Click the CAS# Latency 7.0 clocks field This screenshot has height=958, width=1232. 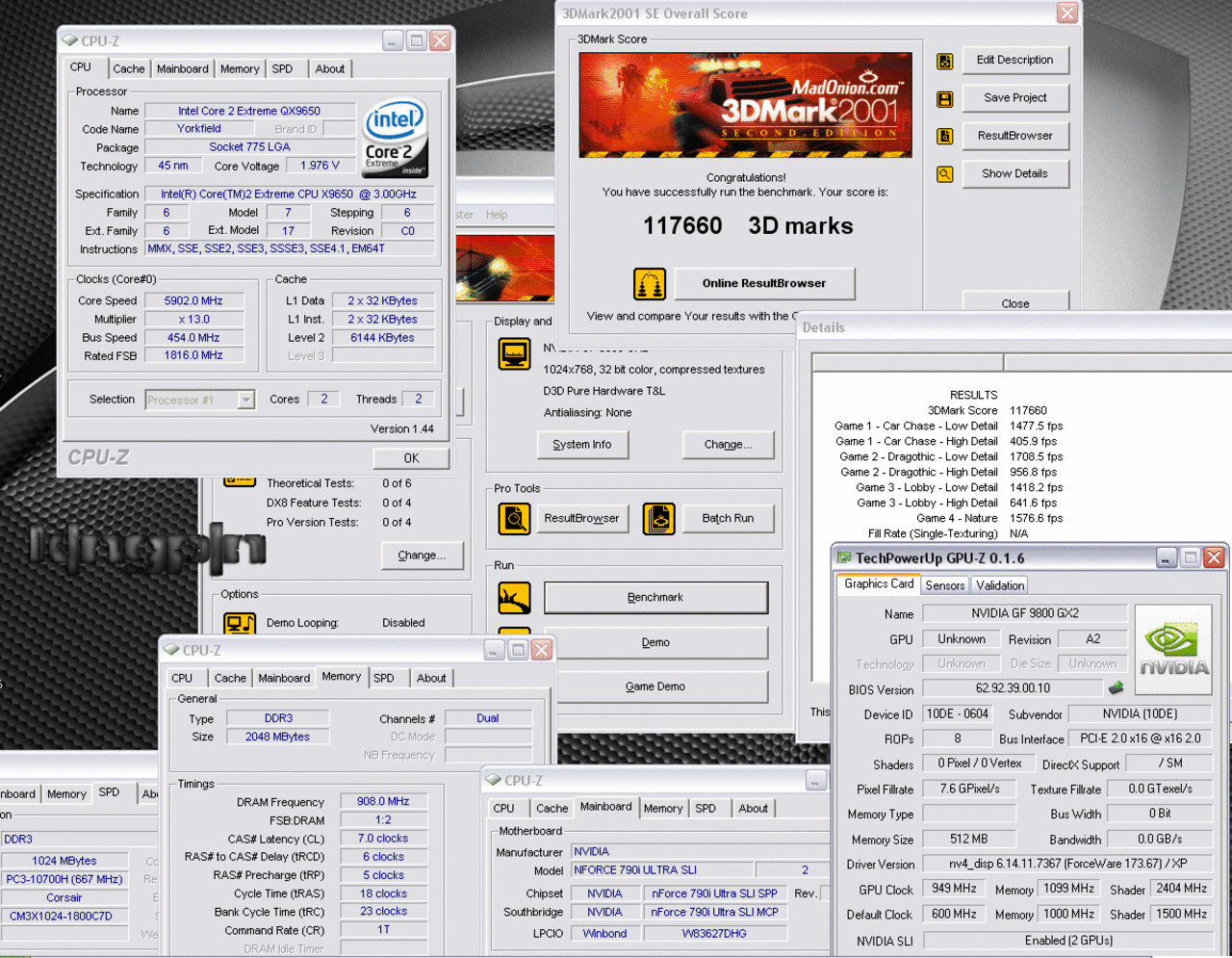click(x=383, y=839)
